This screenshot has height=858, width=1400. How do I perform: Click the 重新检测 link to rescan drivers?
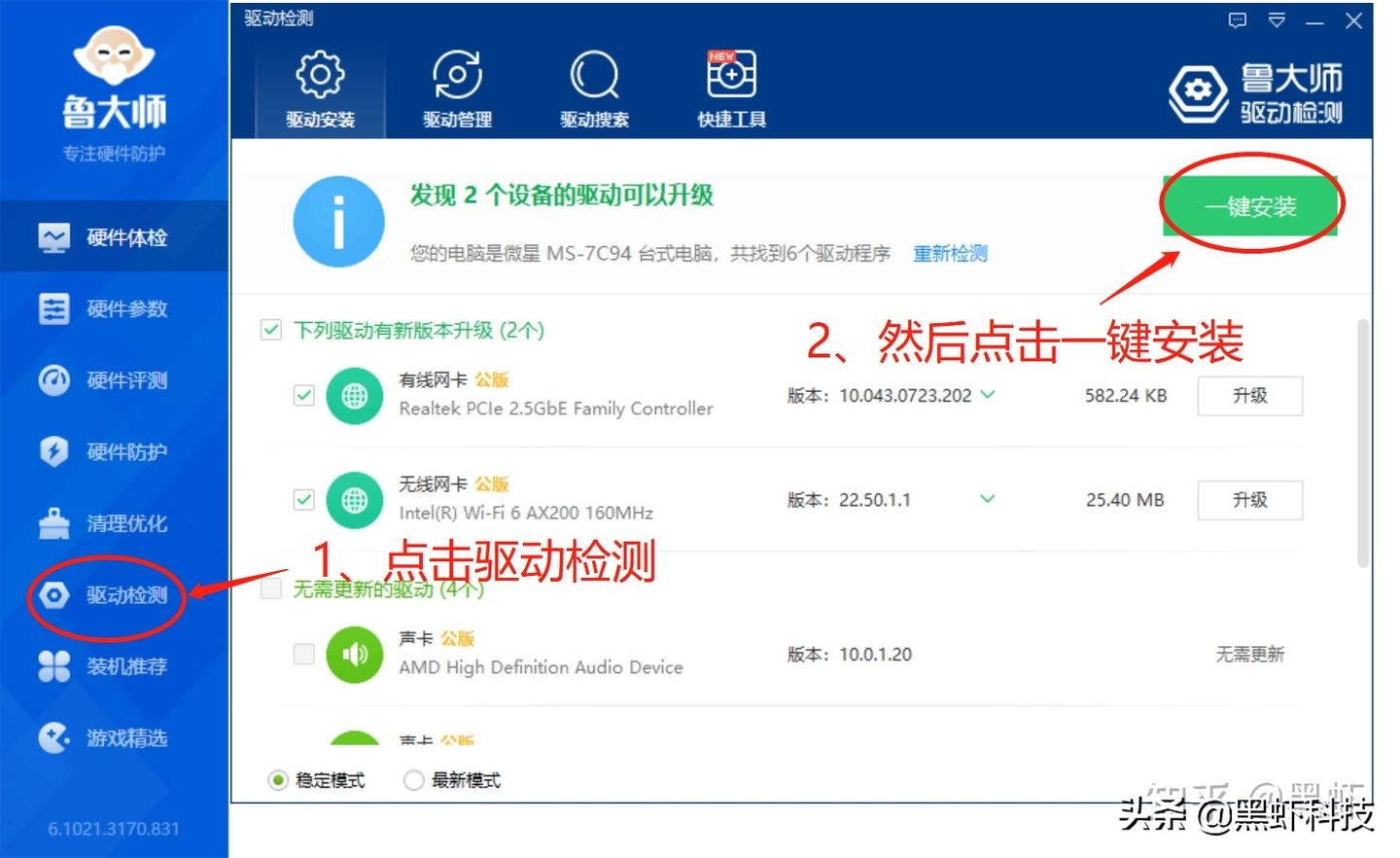click(x=949, y=253)
